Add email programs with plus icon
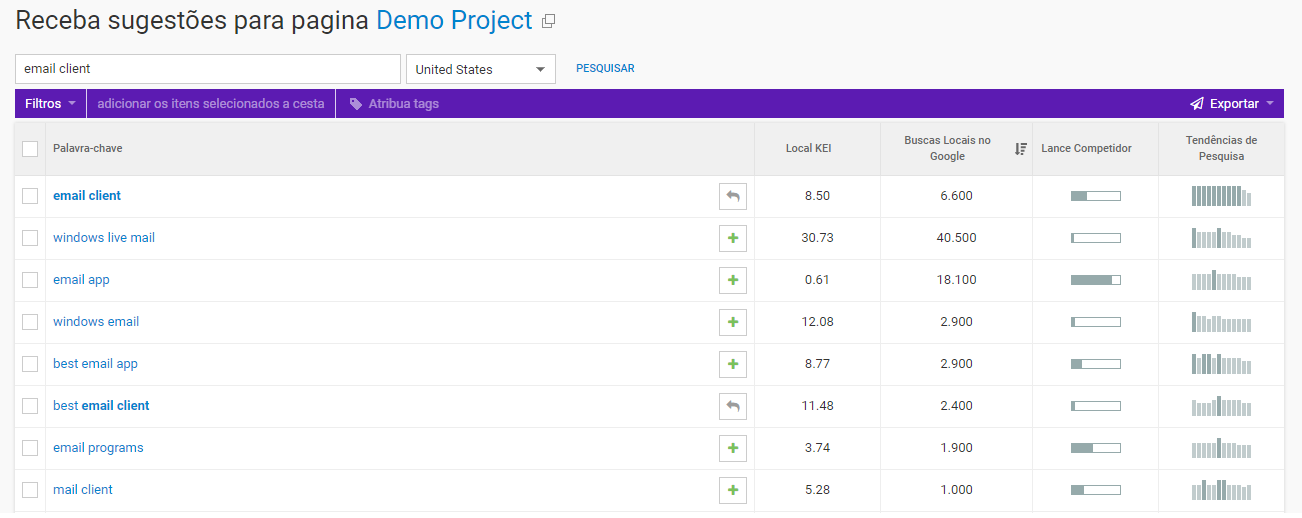The width and height of the screenshot is (1302, 518). click(733, 448)
